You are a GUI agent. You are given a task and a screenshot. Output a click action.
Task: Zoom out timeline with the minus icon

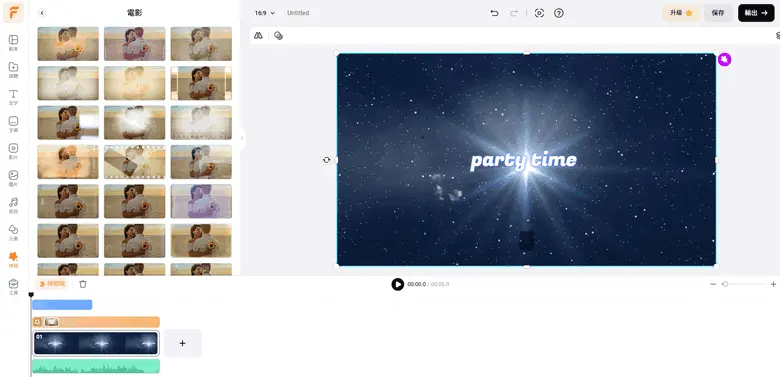(x=713, y=284)
